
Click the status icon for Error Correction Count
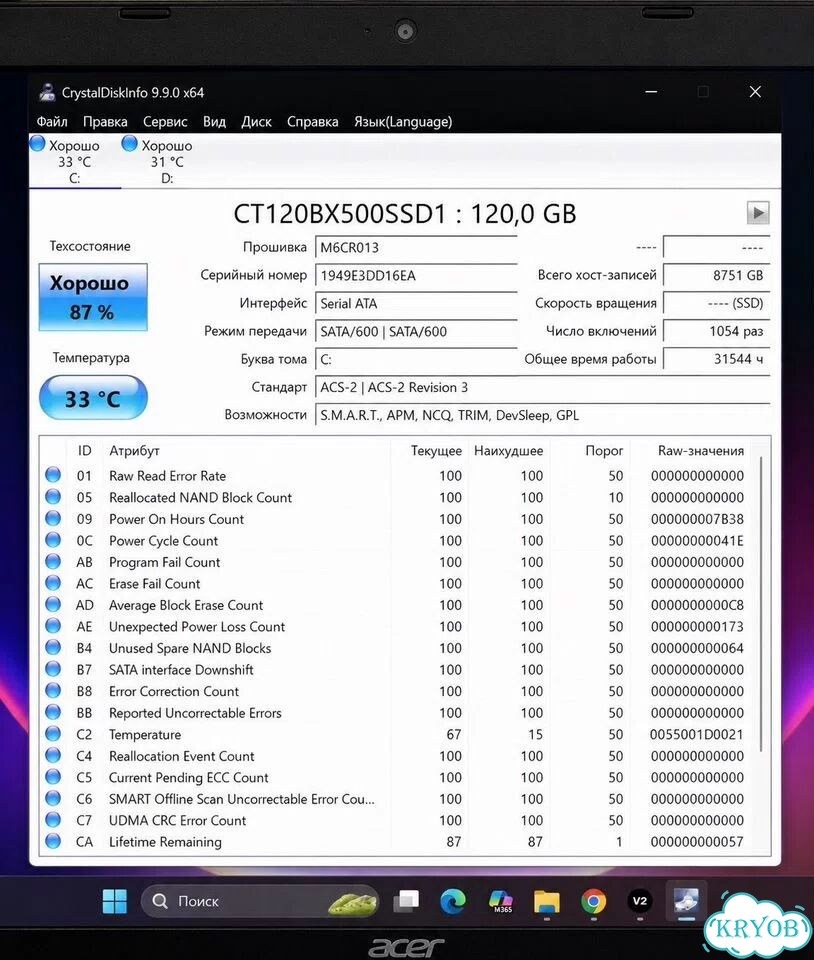tap(53, 690)
